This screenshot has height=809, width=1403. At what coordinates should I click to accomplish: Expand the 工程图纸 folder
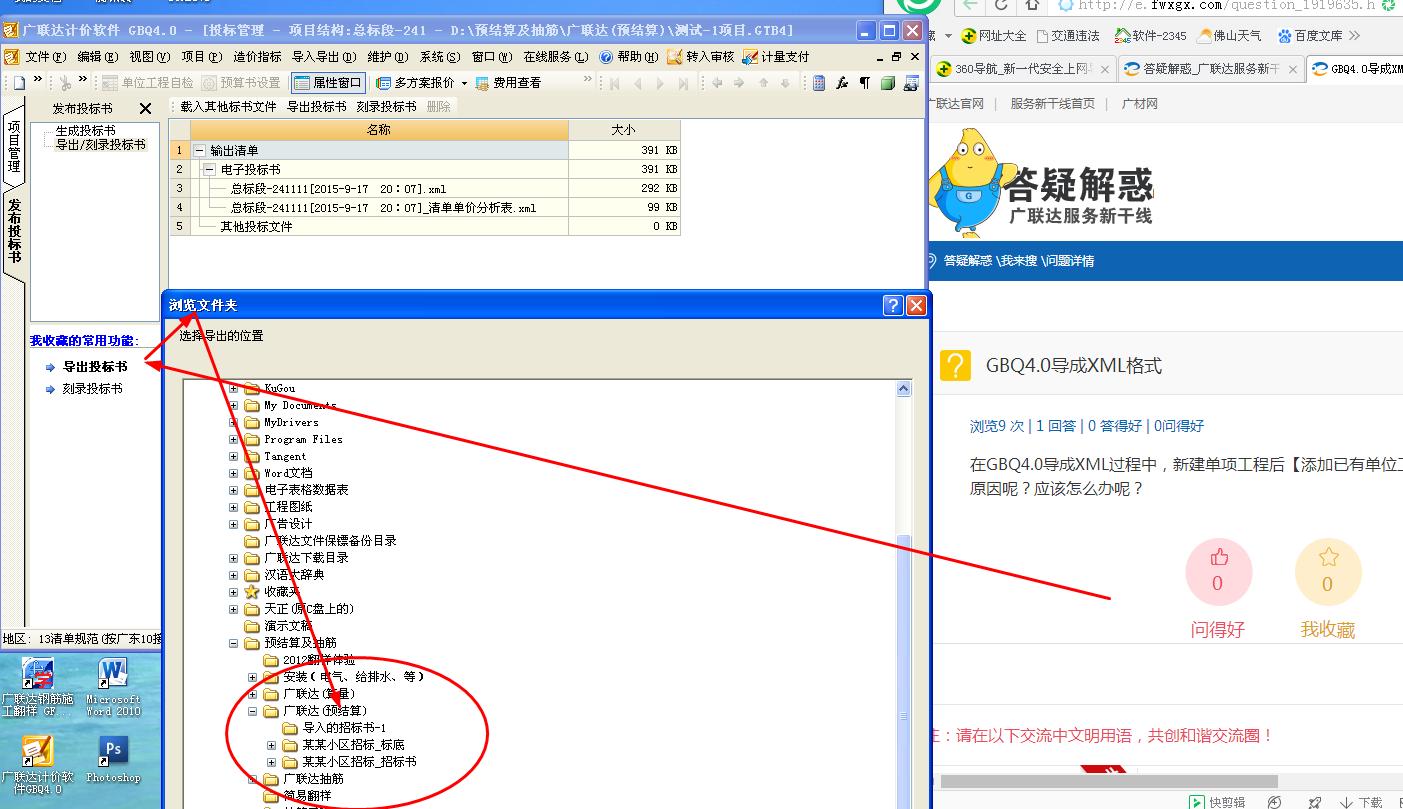(x=234, y=507)
